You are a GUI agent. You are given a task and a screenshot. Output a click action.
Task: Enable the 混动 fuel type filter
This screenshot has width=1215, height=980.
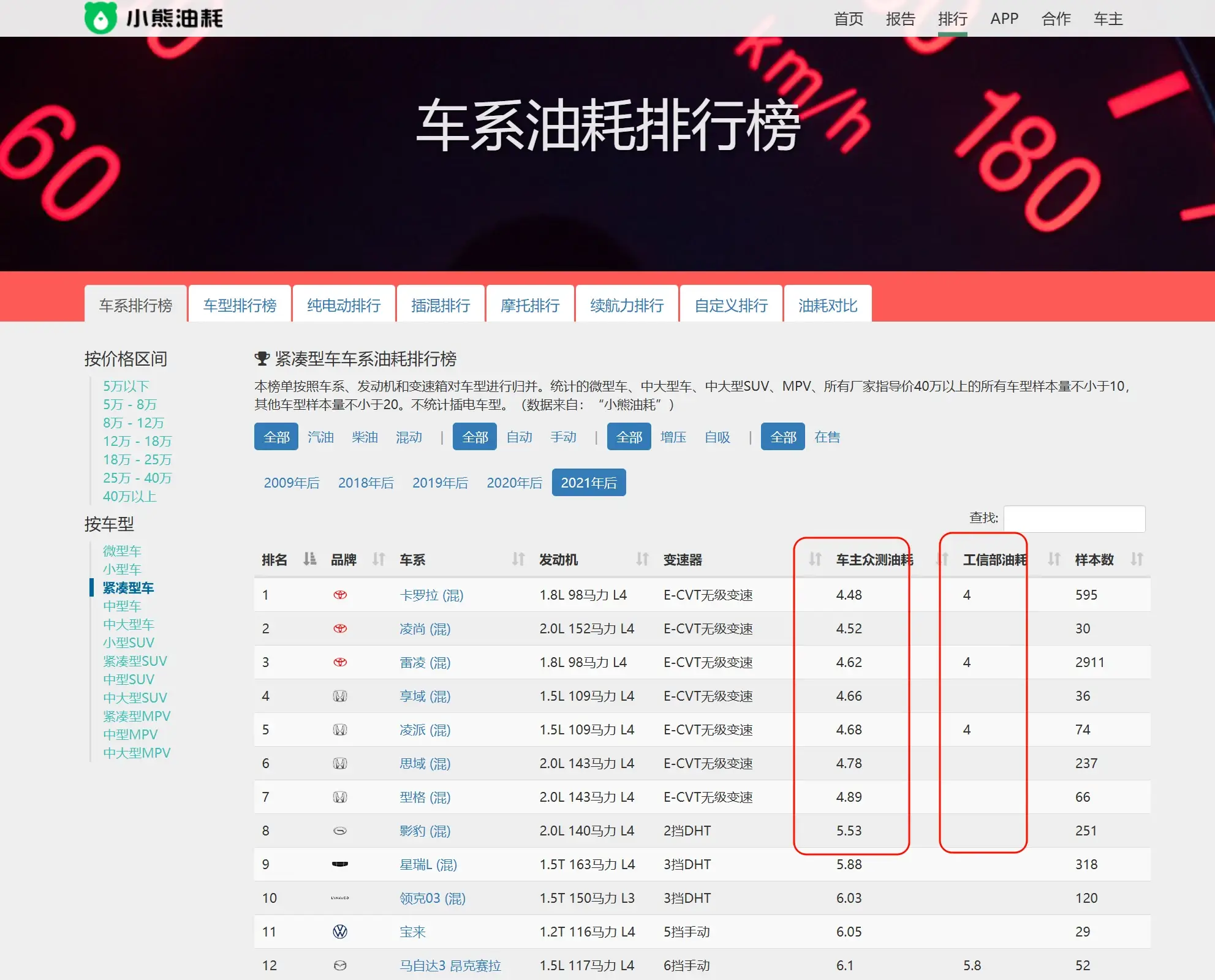[409, 437]
